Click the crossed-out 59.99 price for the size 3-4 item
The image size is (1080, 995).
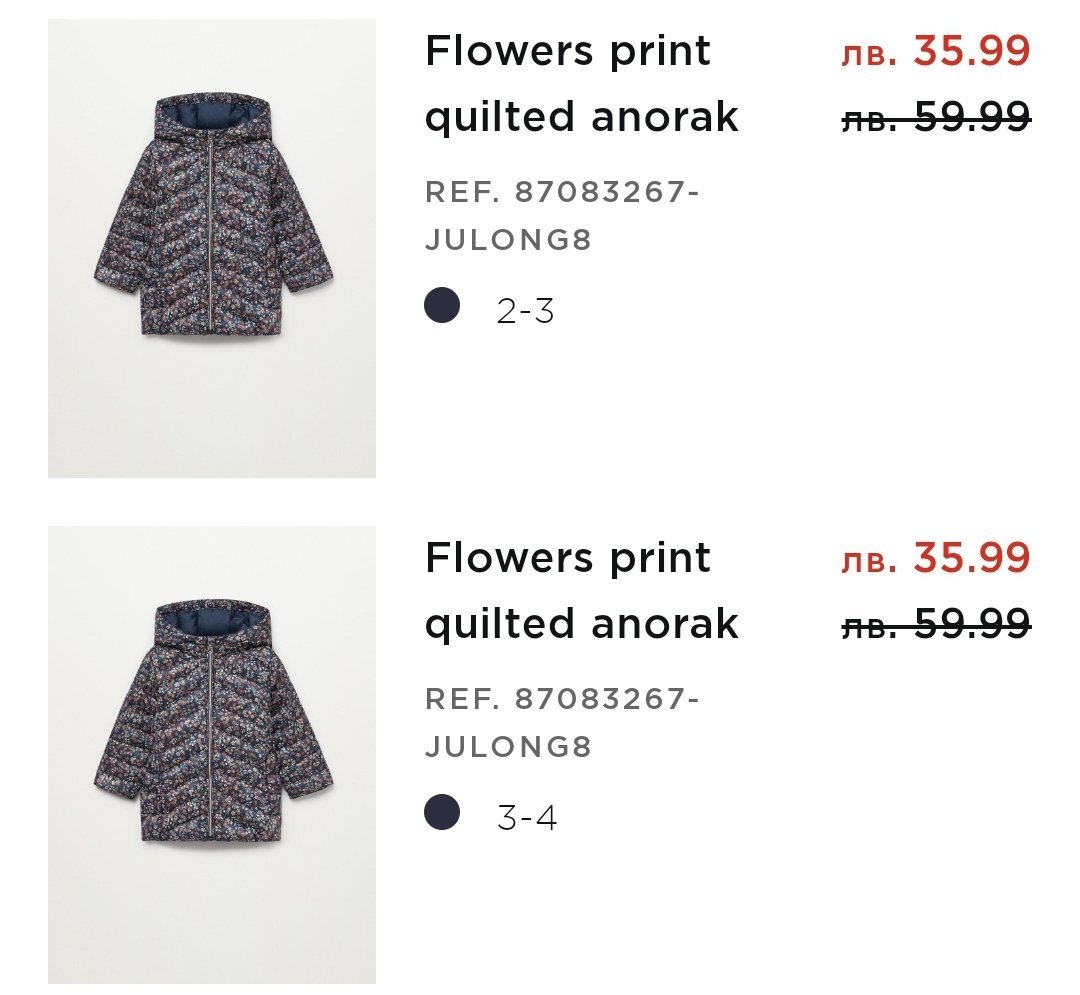click(x=936, y=625)
